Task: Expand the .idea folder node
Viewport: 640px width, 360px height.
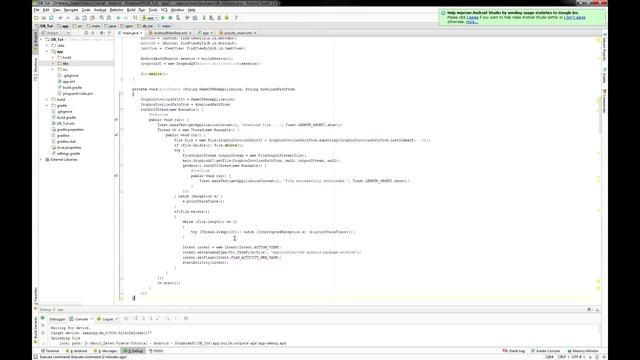Action: click(x=47, y=46)
